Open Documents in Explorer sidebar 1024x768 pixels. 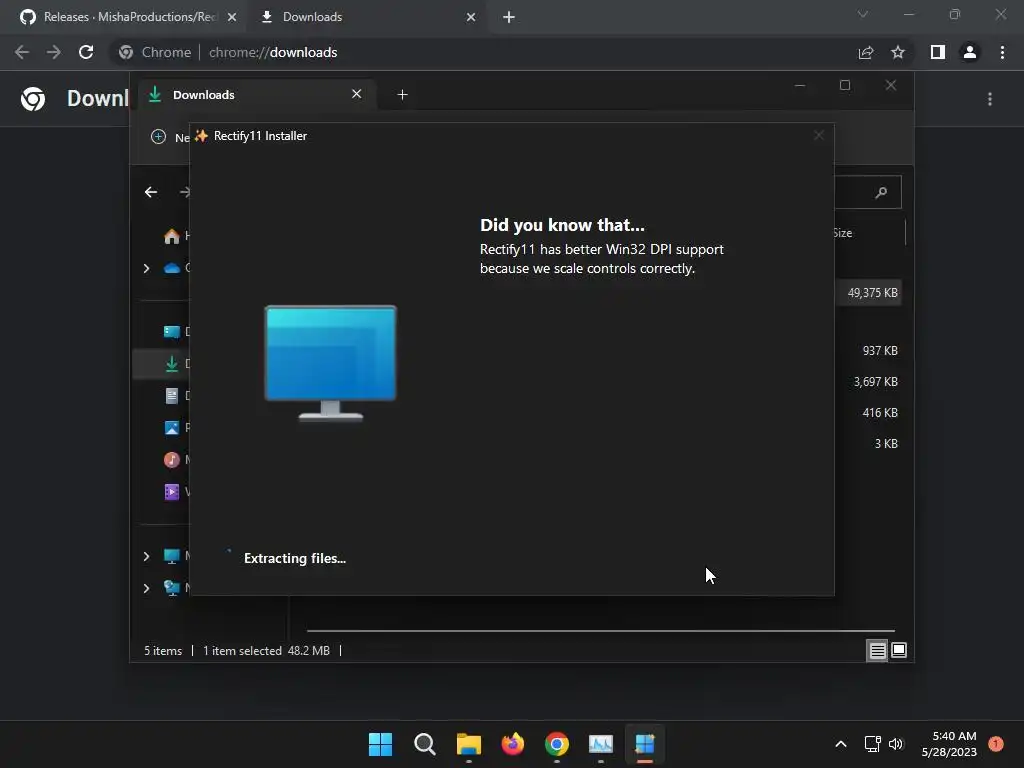[172, 396]
